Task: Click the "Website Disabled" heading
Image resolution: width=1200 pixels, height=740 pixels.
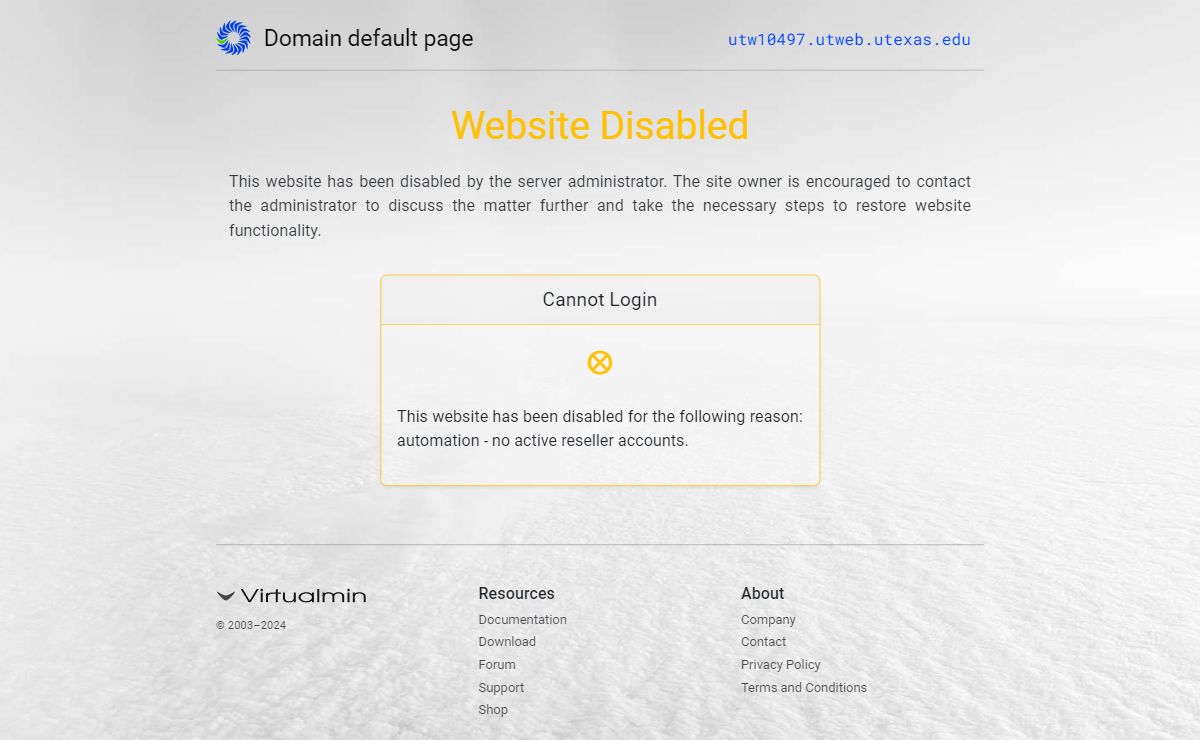Action: pos(600,126)
